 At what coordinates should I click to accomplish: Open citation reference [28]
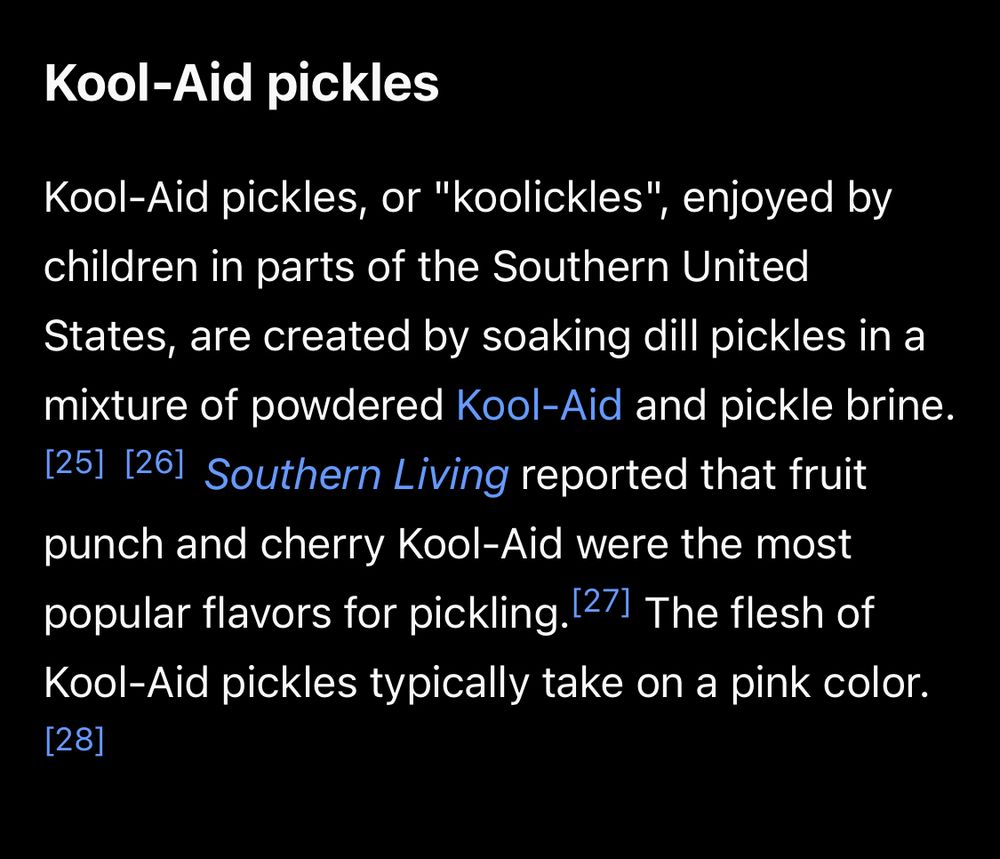pyautogui.click(x=74, y=740)
